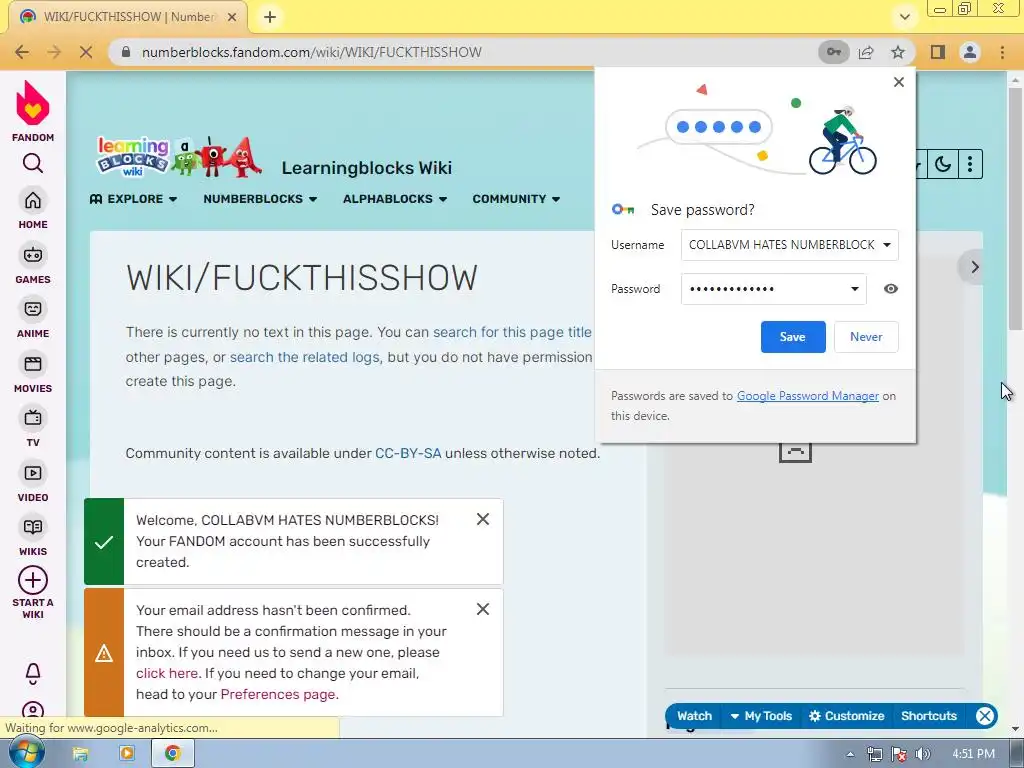Click the taskbar clock
This screenshot has height=768, width=1024.
click(973, 754)
